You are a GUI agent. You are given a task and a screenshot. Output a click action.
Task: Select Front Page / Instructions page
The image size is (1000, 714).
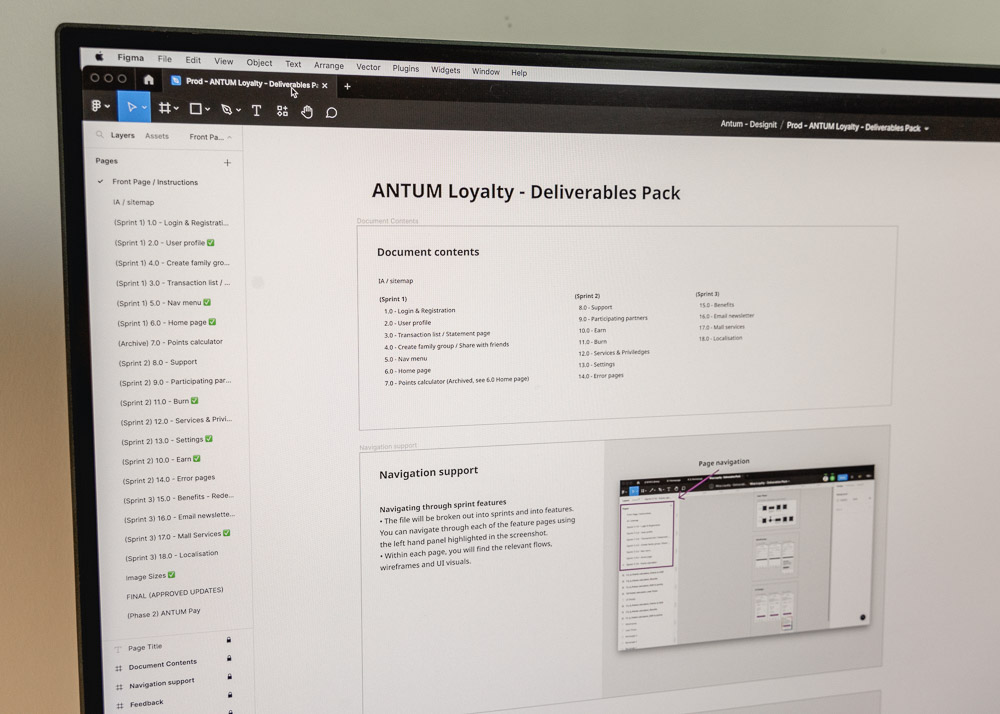click(155, 182)
